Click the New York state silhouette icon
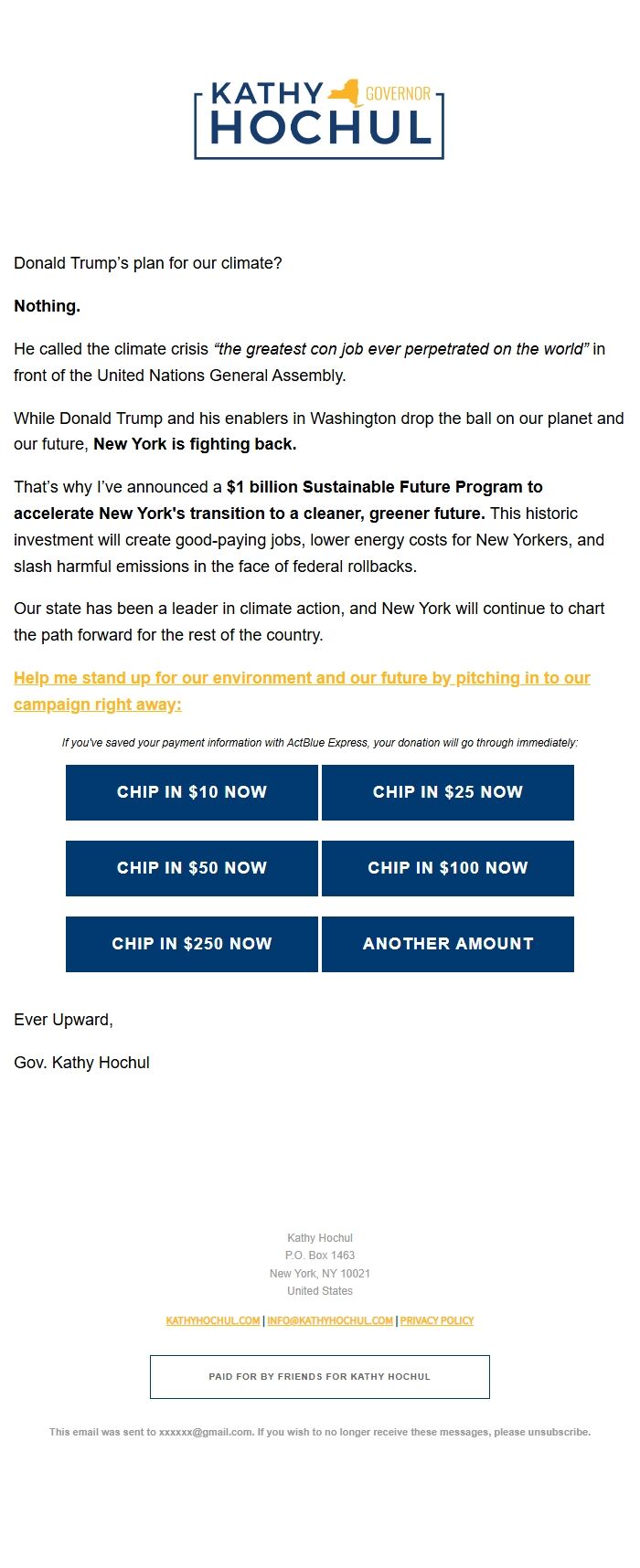 coord(344,92)
